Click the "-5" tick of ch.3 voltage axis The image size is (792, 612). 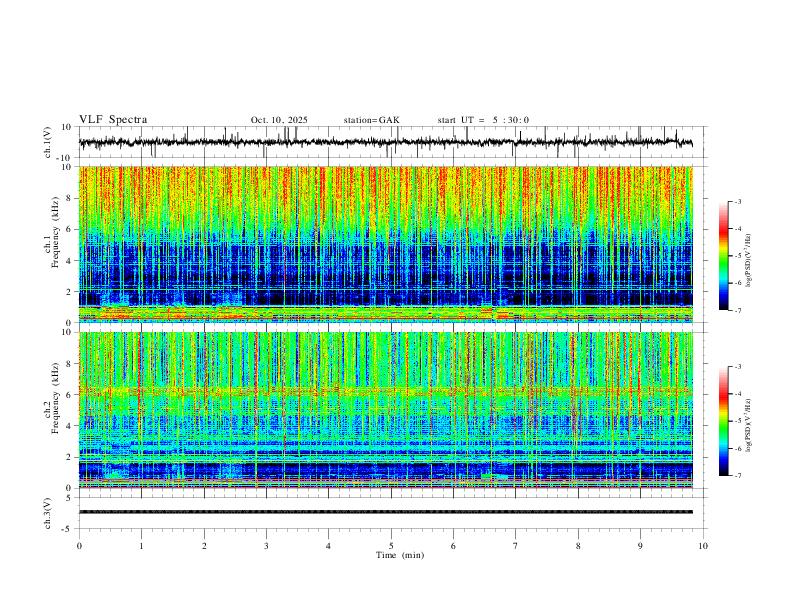pos(68,529)
